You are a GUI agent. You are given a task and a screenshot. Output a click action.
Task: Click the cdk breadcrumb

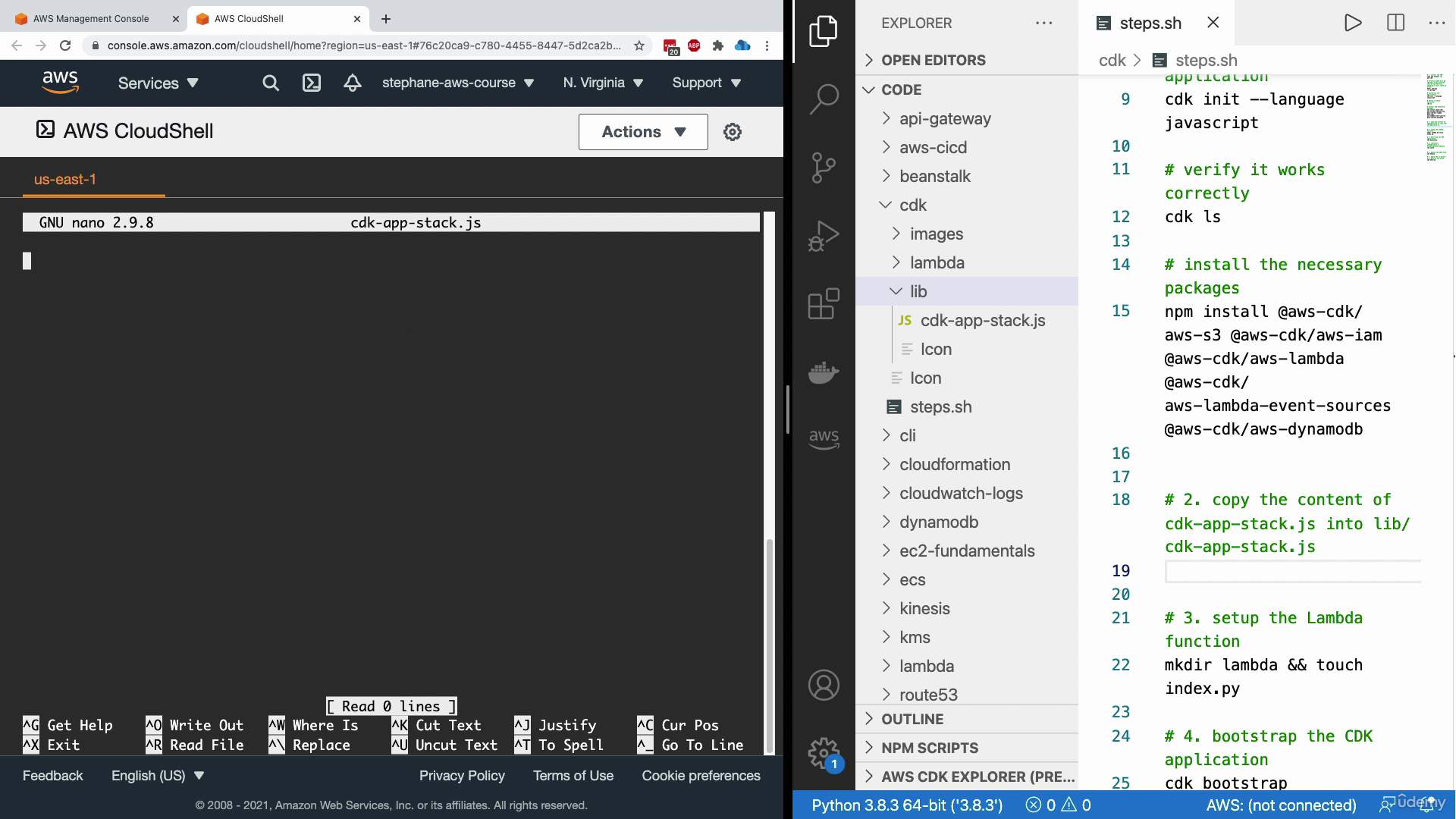coord(1112,60)
